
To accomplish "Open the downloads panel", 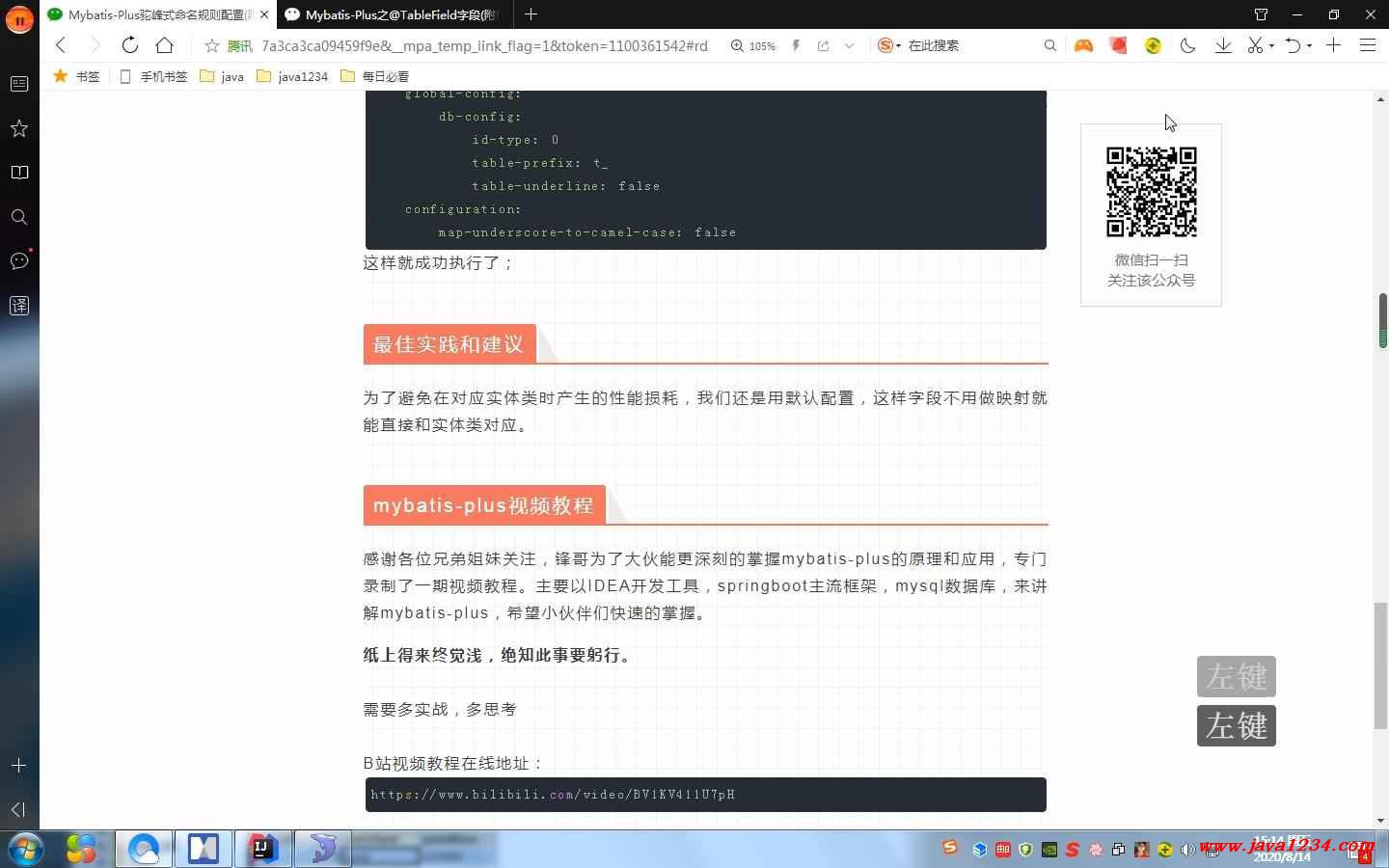I will tap(1222, 45).
